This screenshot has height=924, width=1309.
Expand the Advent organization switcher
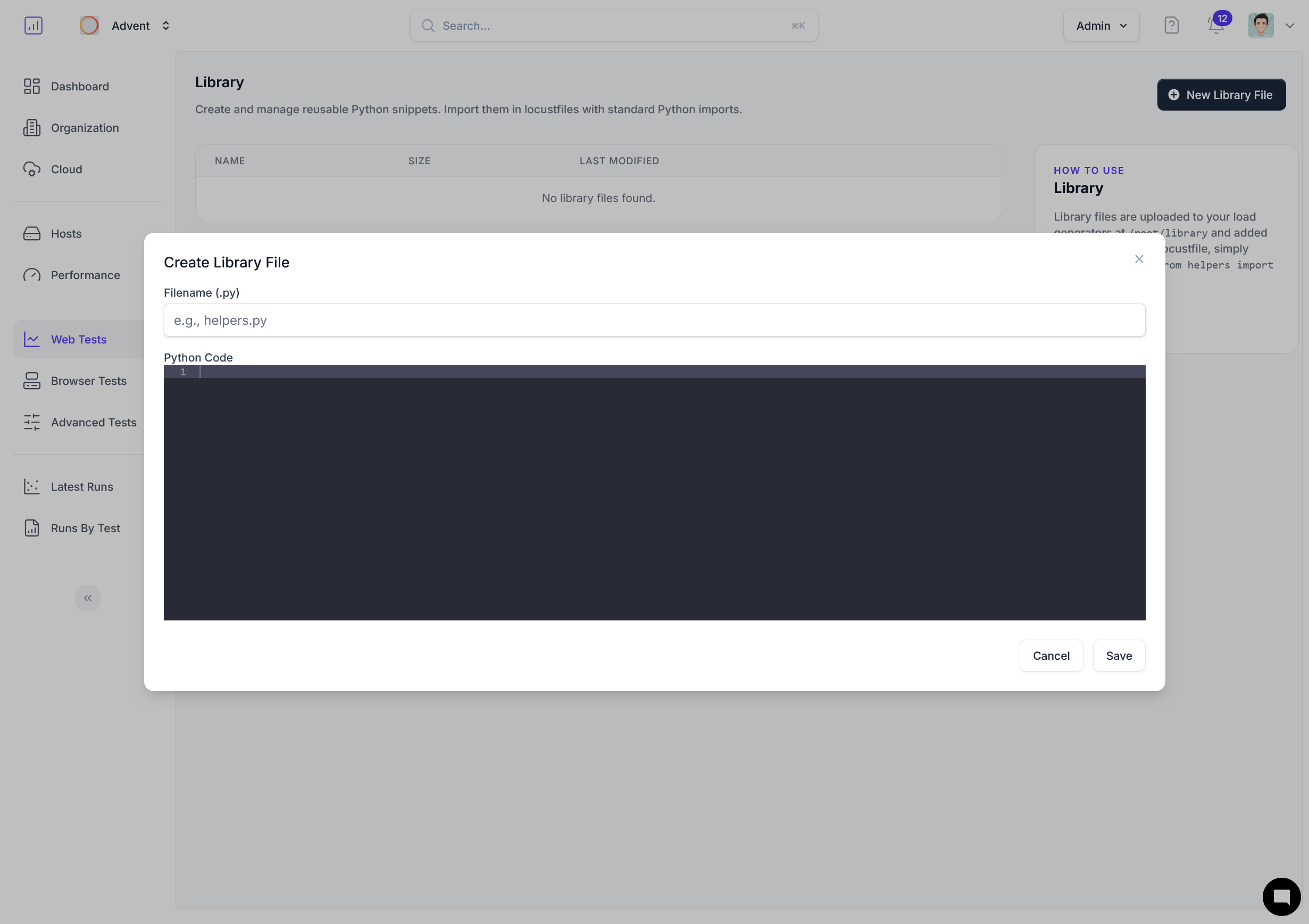[165, 26]
